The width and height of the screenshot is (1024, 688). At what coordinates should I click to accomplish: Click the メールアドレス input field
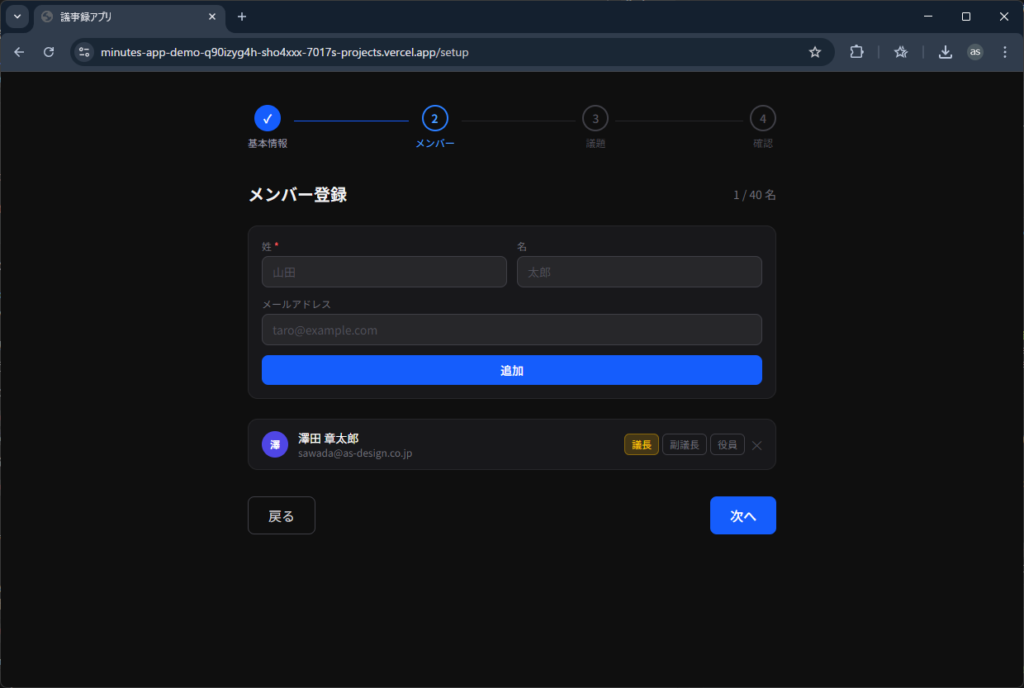[x=512, y=330]
